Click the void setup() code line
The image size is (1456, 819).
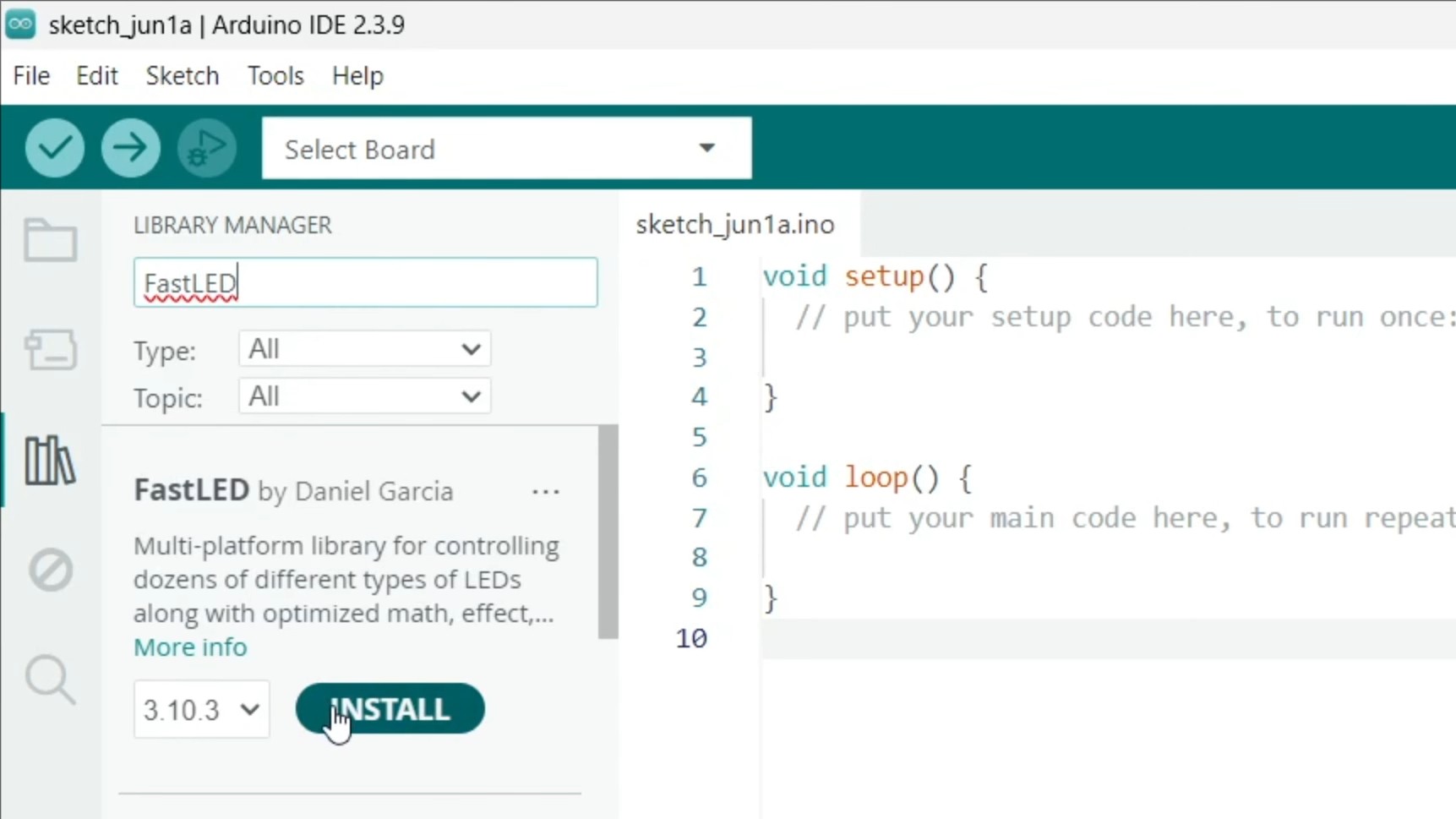tap(875, 276)
